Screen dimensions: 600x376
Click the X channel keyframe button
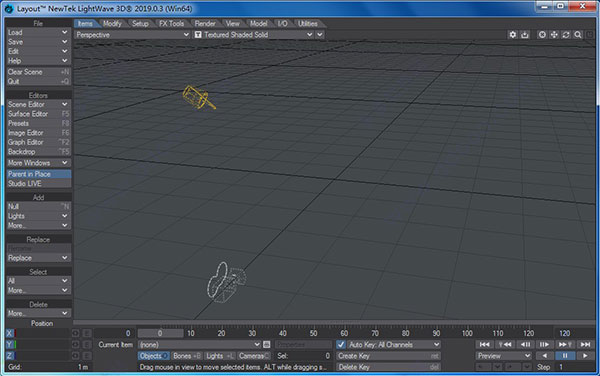[75, 334]
